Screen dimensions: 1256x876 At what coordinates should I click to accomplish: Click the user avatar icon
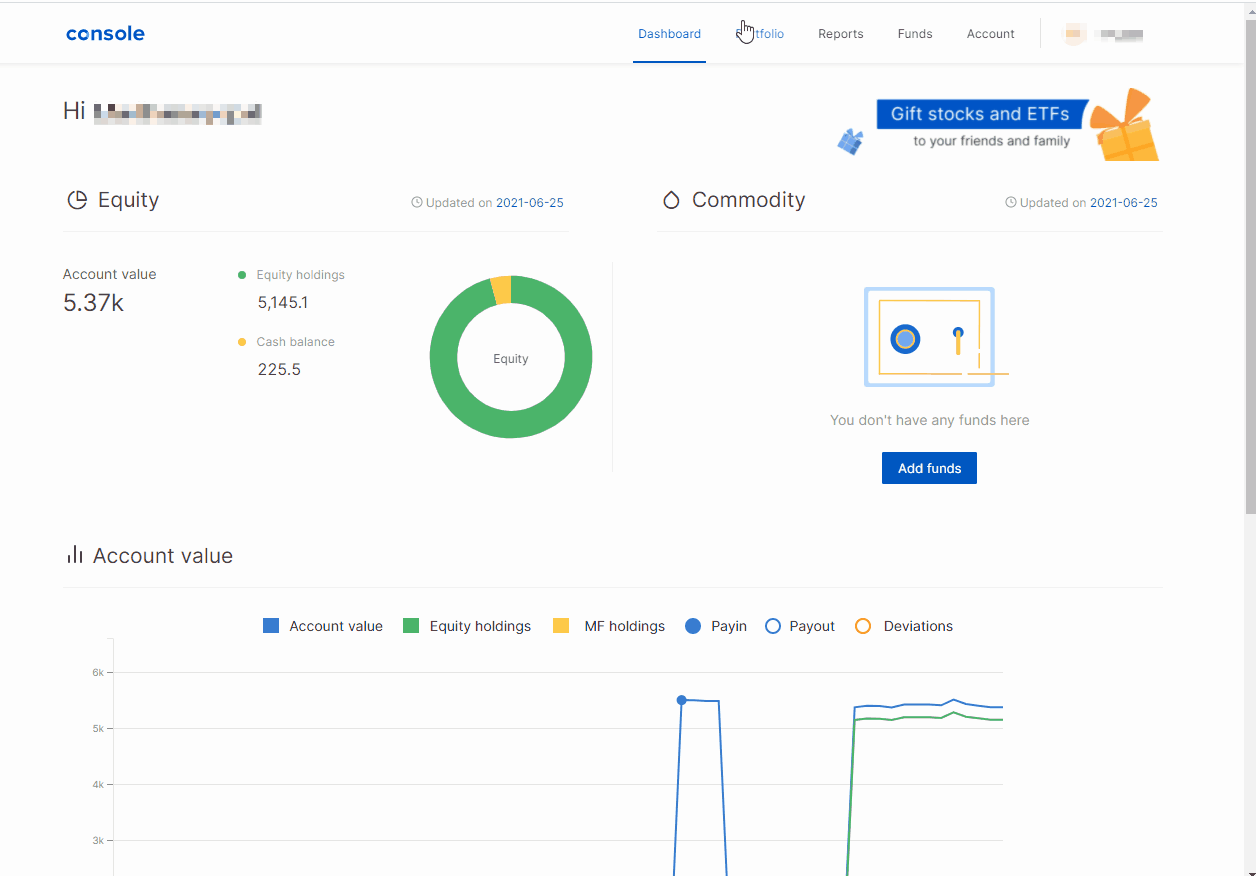1074,34
